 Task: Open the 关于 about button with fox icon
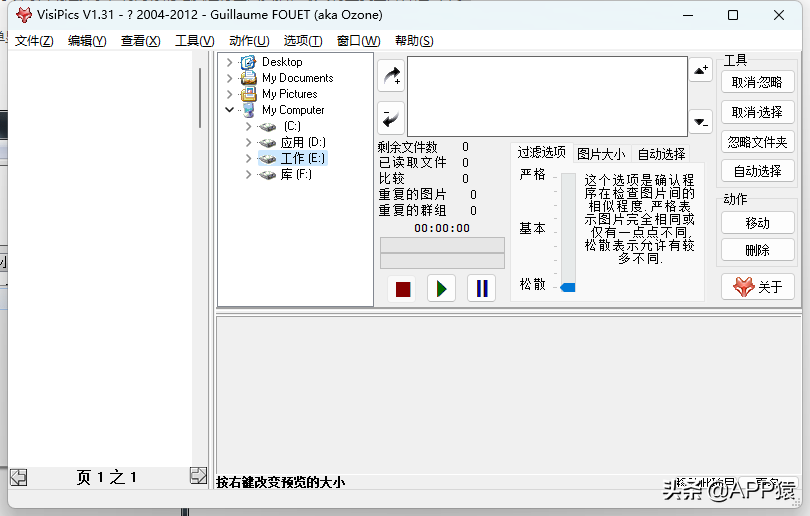click(757, 287)
